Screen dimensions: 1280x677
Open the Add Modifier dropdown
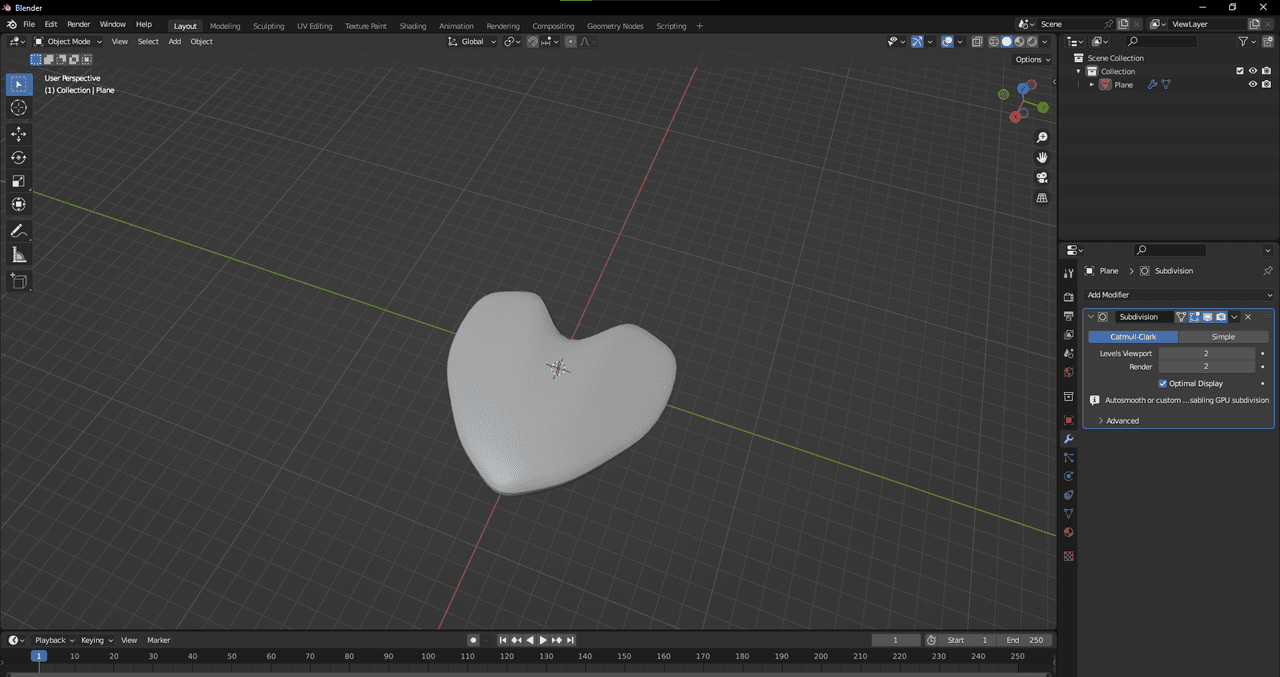pos(1179,295)
